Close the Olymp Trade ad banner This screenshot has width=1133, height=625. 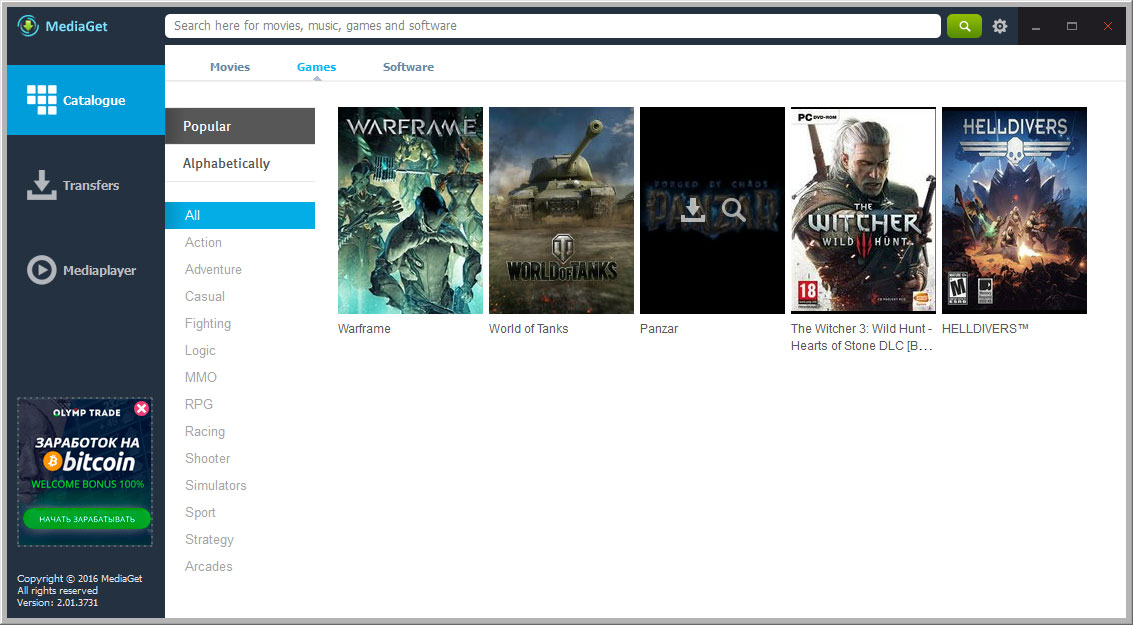(142, 409)
